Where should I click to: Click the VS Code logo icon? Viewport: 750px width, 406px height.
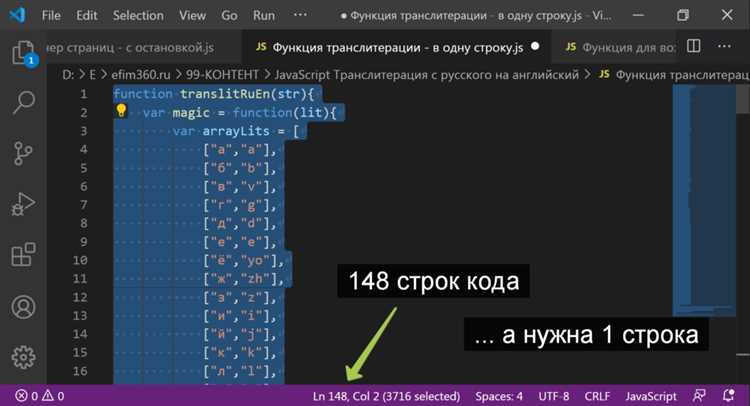17,15
